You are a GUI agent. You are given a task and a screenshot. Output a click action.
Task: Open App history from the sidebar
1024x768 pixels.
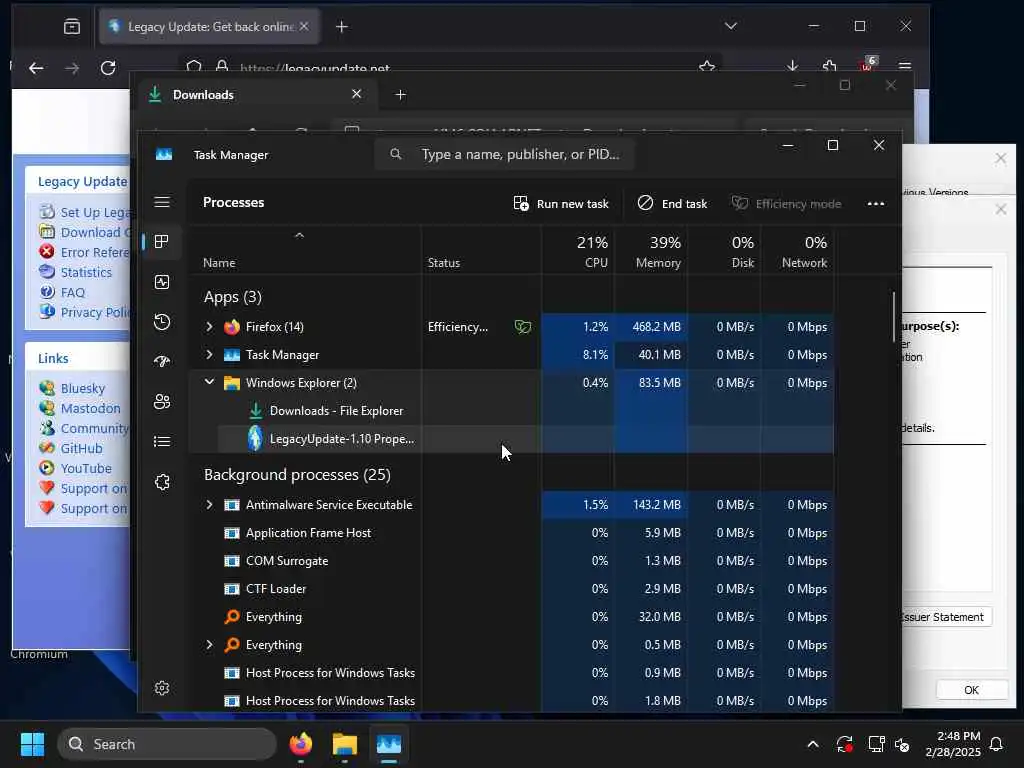pyautogui.click(x=162, y=322)
